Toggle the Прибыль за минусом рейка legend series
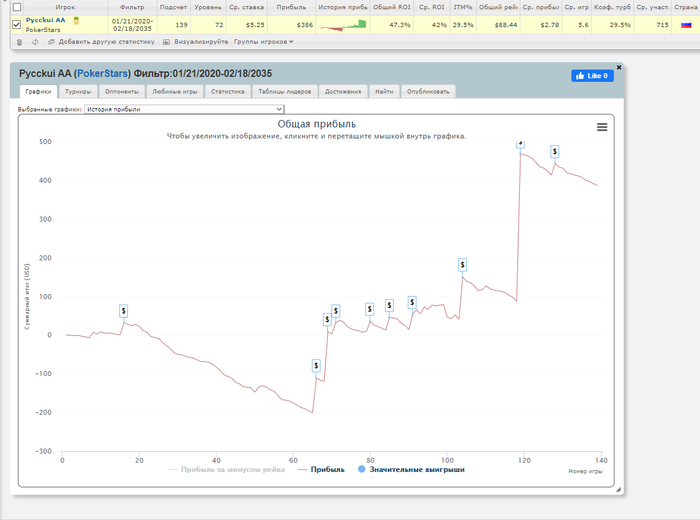 click(x=226, y=470)
